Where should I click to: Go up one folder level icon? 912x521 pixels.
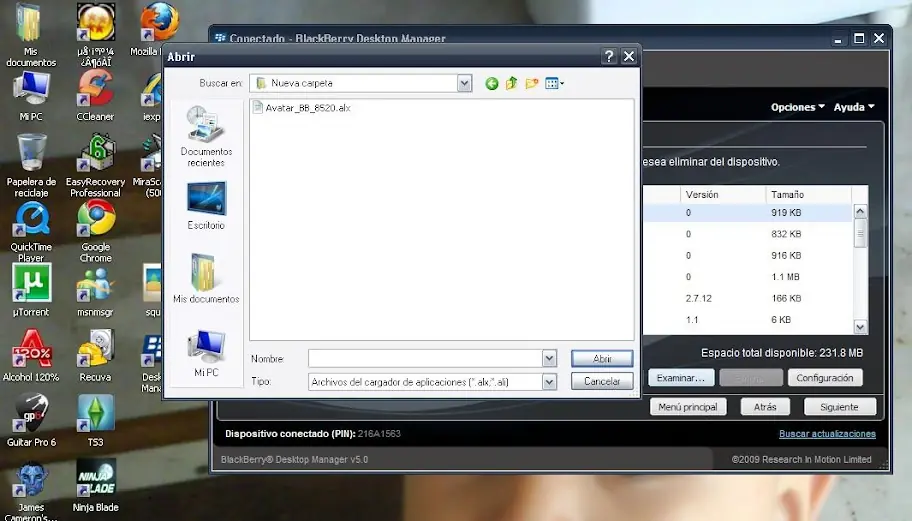click(x=511, y=84)
